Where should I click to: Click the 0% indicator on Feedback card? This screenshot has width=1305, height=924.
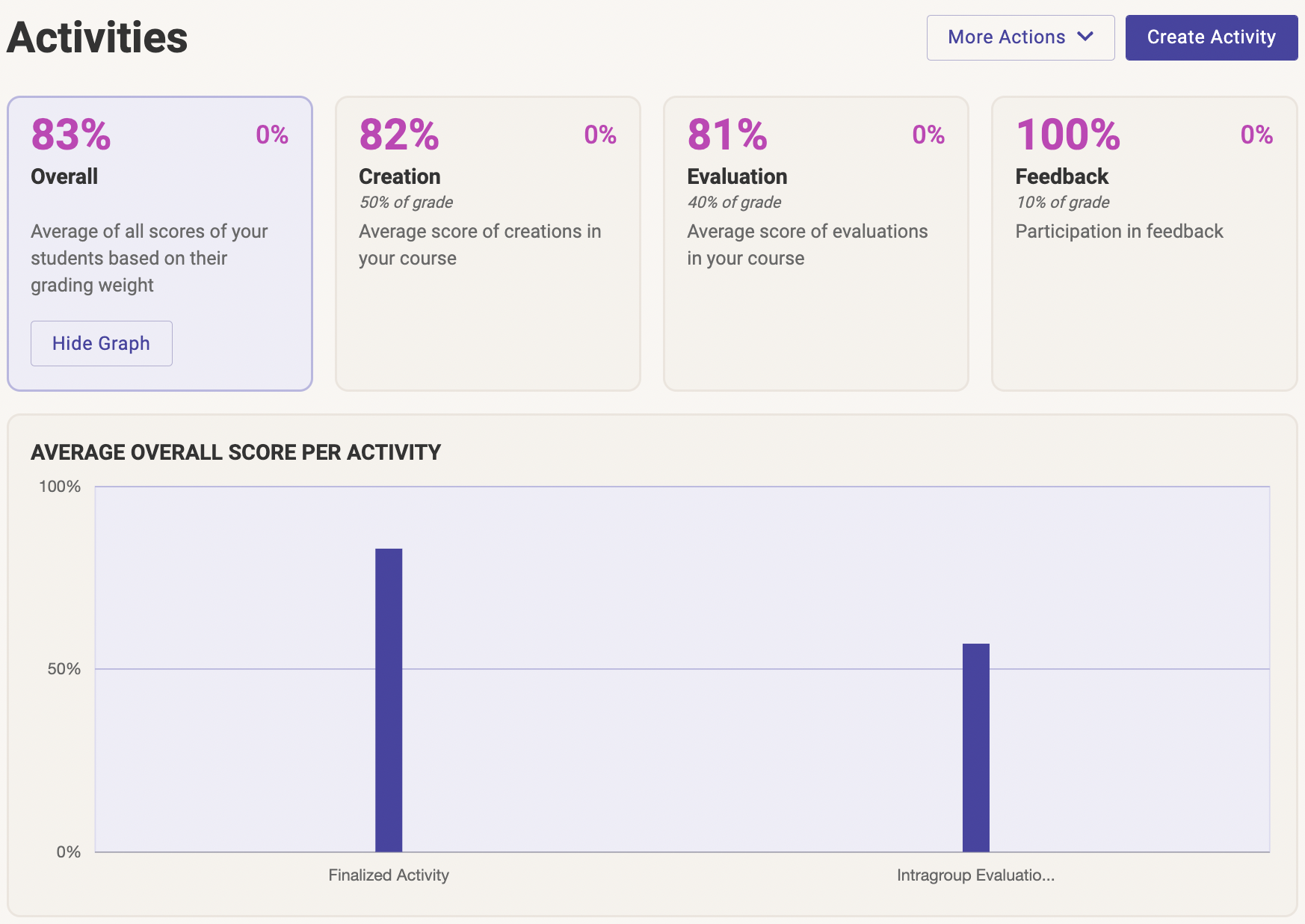coord(1255,135)
